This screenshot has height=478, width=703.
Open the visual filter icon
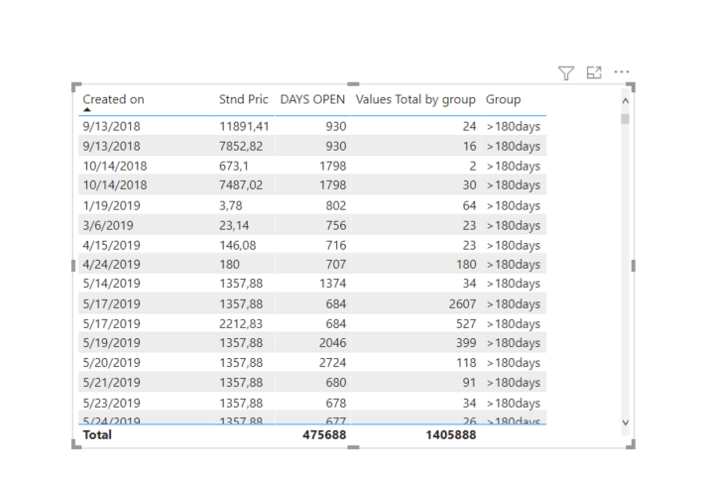(566, 73)
